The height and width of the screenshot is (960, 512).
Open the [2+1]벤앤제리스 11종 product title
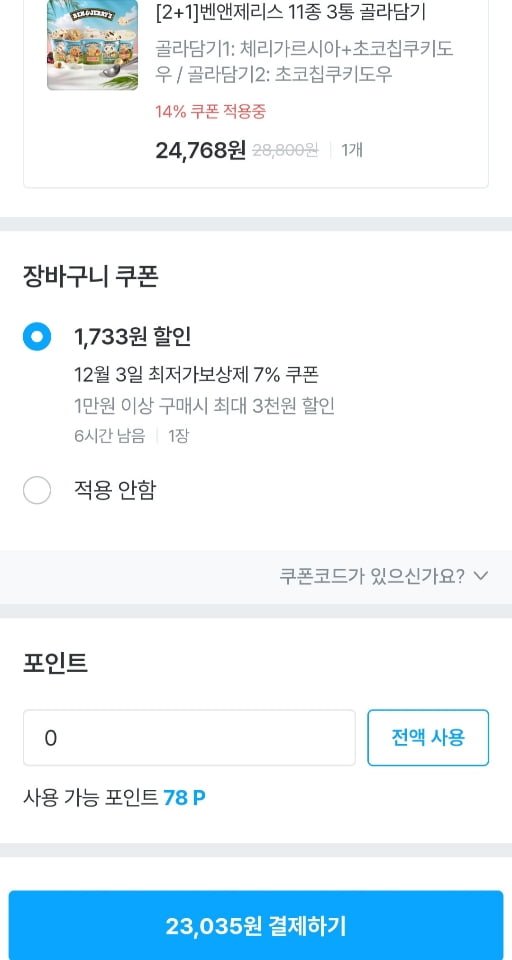[291, 12]
